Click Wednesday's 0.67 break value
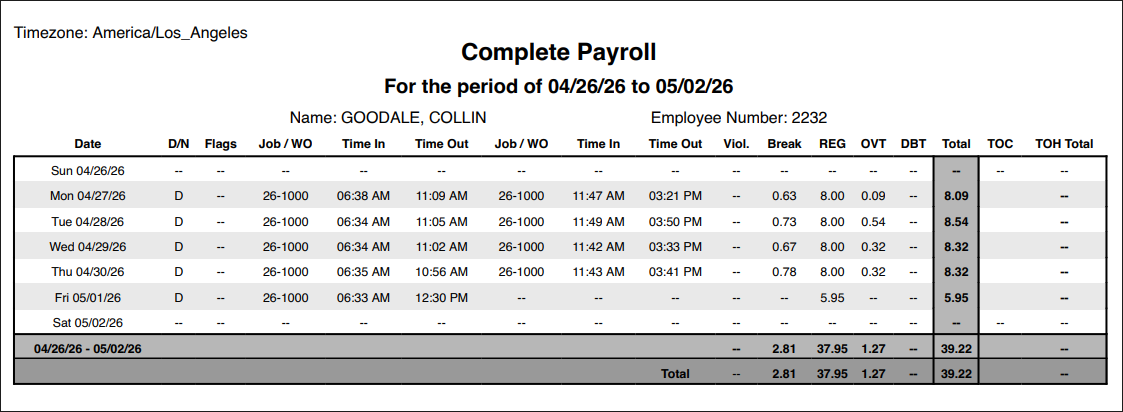Image resolution: width=1123 pixels, height=412 pixels. (x=784, y=247)
